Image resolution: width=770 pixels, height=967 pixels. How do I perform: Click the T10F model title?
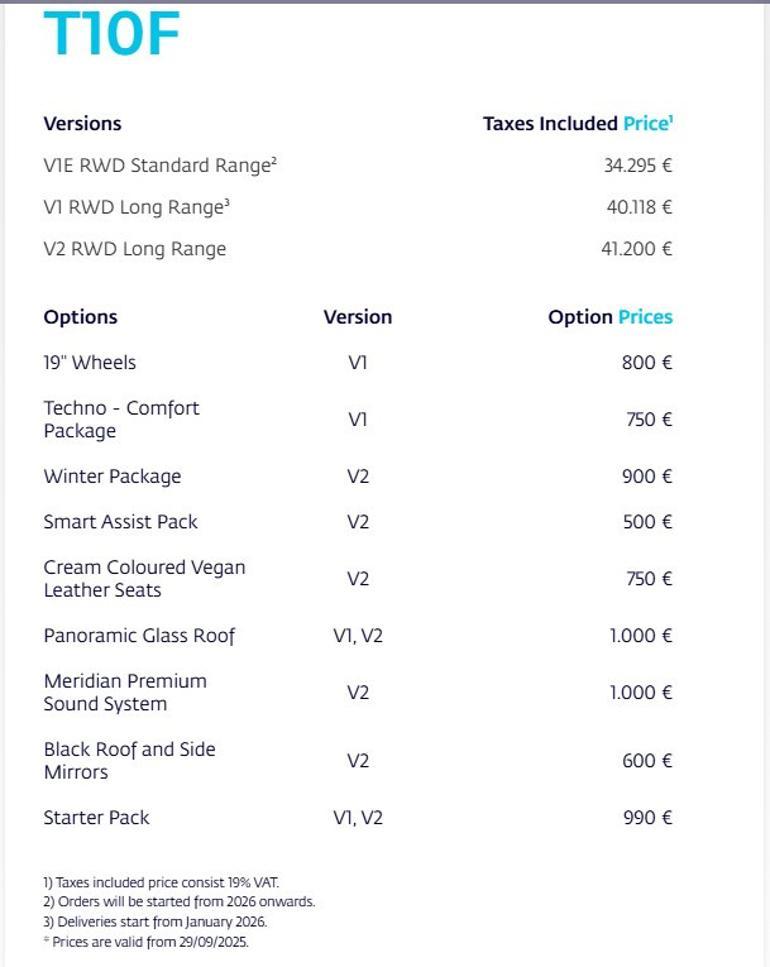tap(111, 34)
